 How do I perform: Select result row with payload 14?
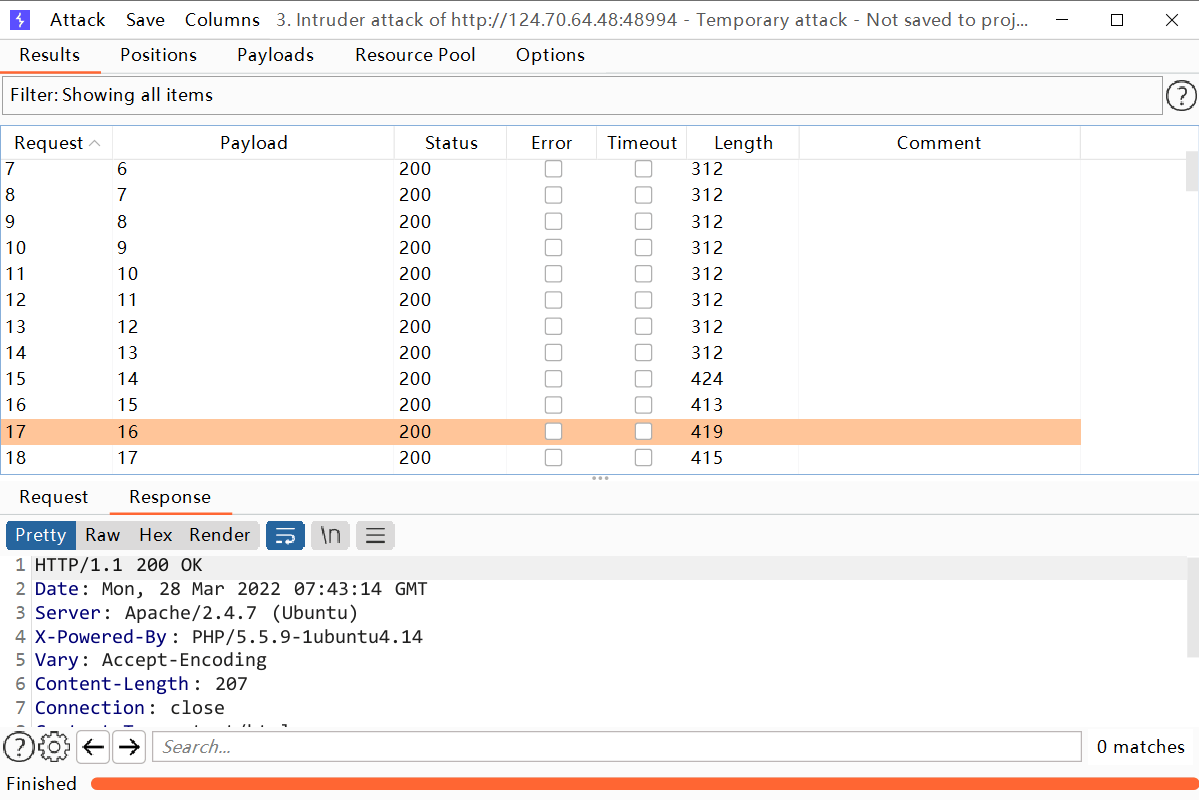pos(541,379)
